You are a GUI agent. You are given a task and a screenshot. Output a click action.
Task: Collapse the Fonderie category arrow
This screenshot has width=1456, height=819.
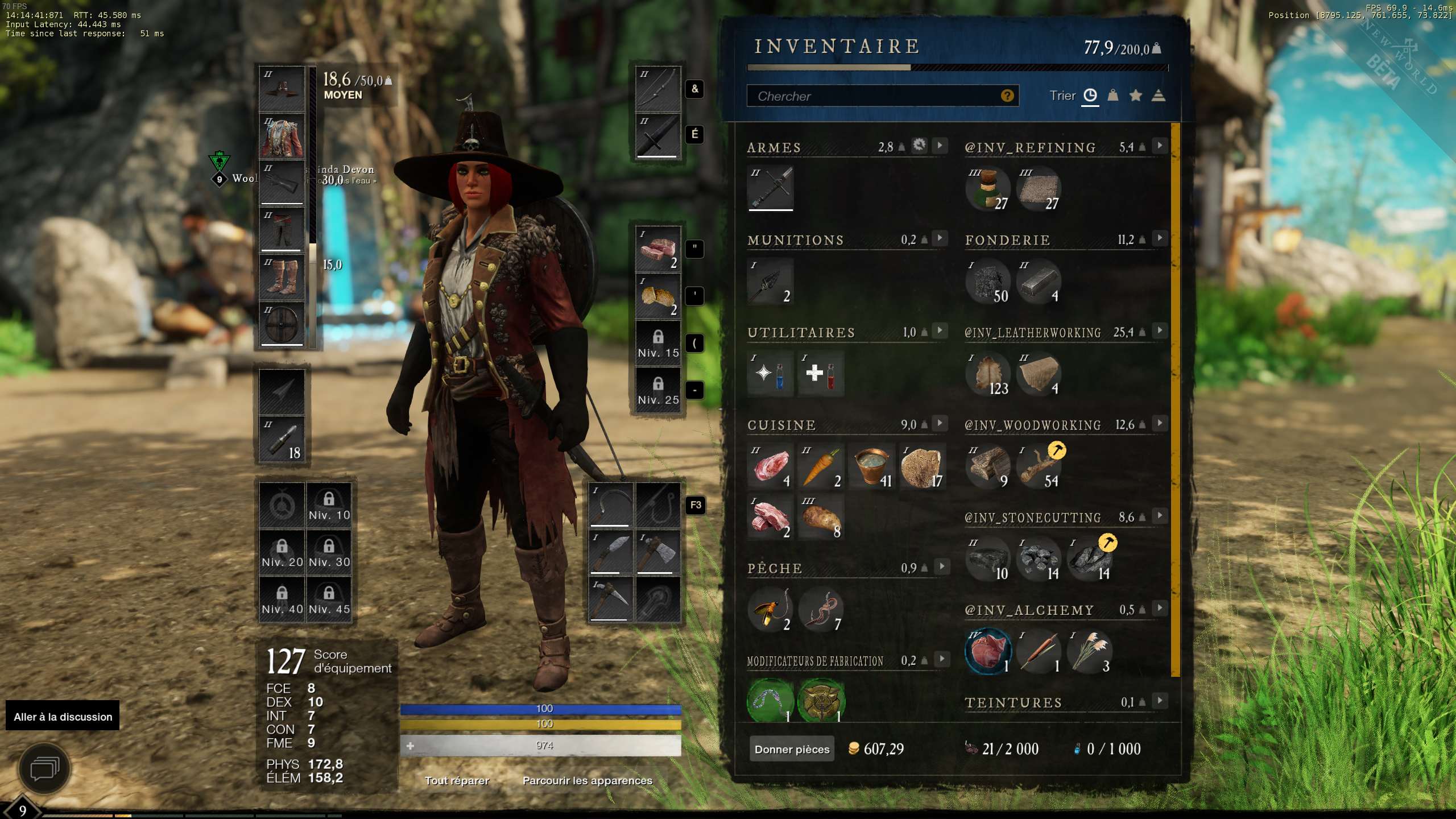[1160, 238]
